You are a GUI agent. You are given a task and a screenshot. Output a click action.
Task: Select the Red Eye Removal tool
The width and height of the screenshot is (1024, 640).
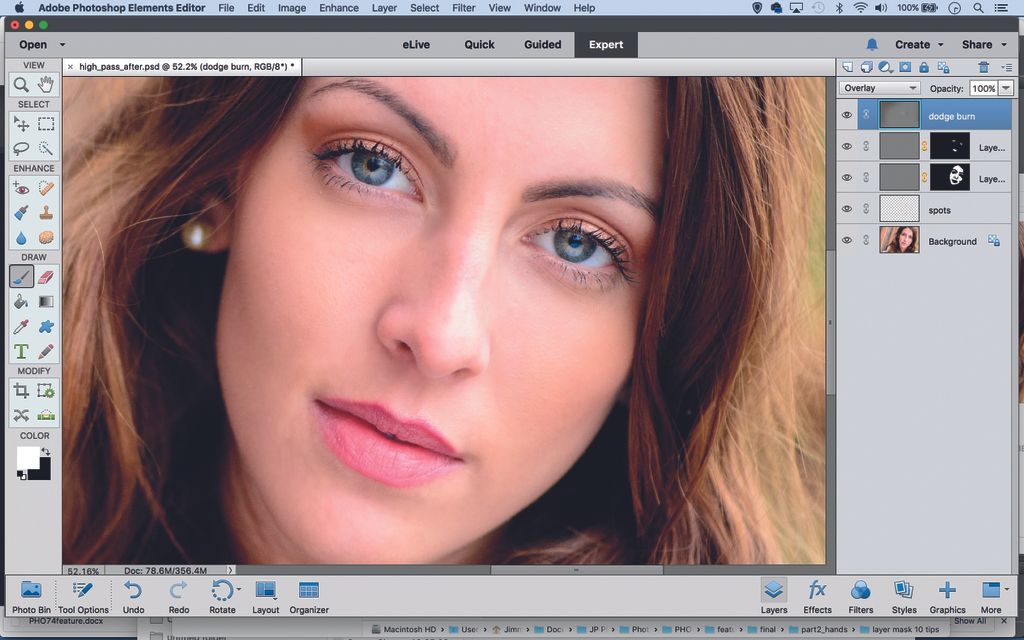tap(21, 187)
